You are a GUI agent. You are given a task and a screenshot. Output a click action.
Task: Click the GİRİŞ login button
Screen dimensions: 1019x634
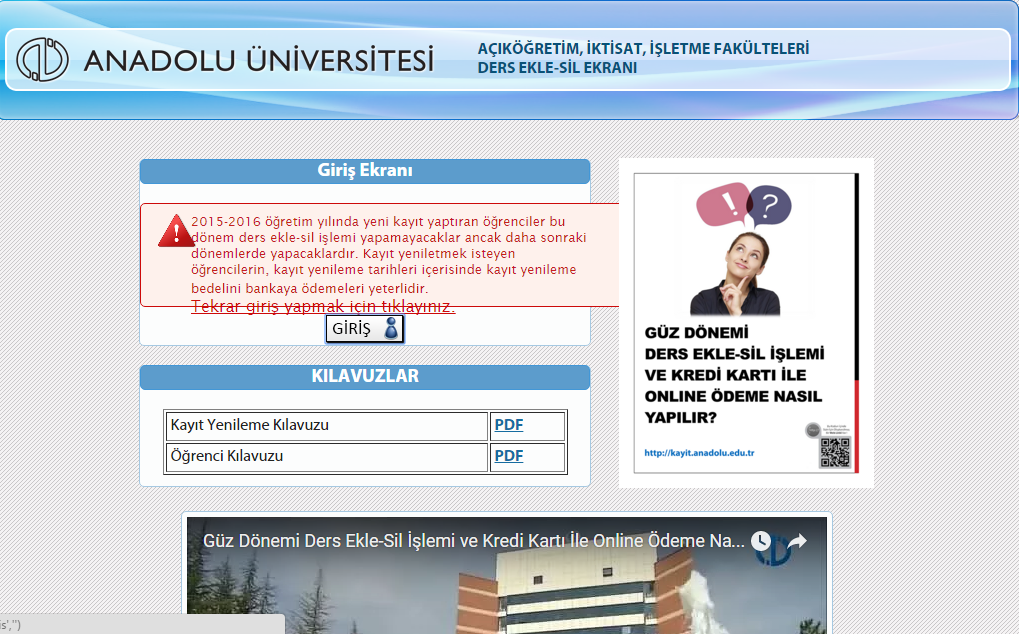point(365,329)
